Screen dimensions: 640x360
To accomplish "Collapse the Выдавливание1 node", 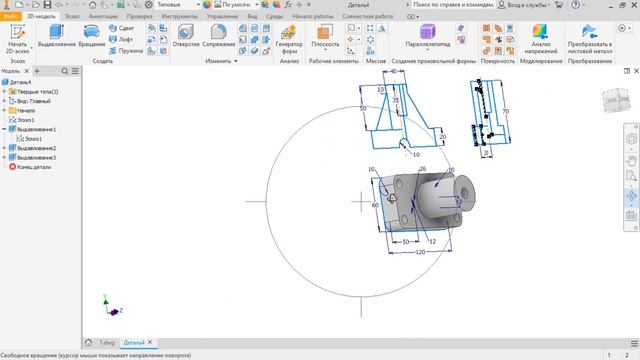I will (4, 129).
